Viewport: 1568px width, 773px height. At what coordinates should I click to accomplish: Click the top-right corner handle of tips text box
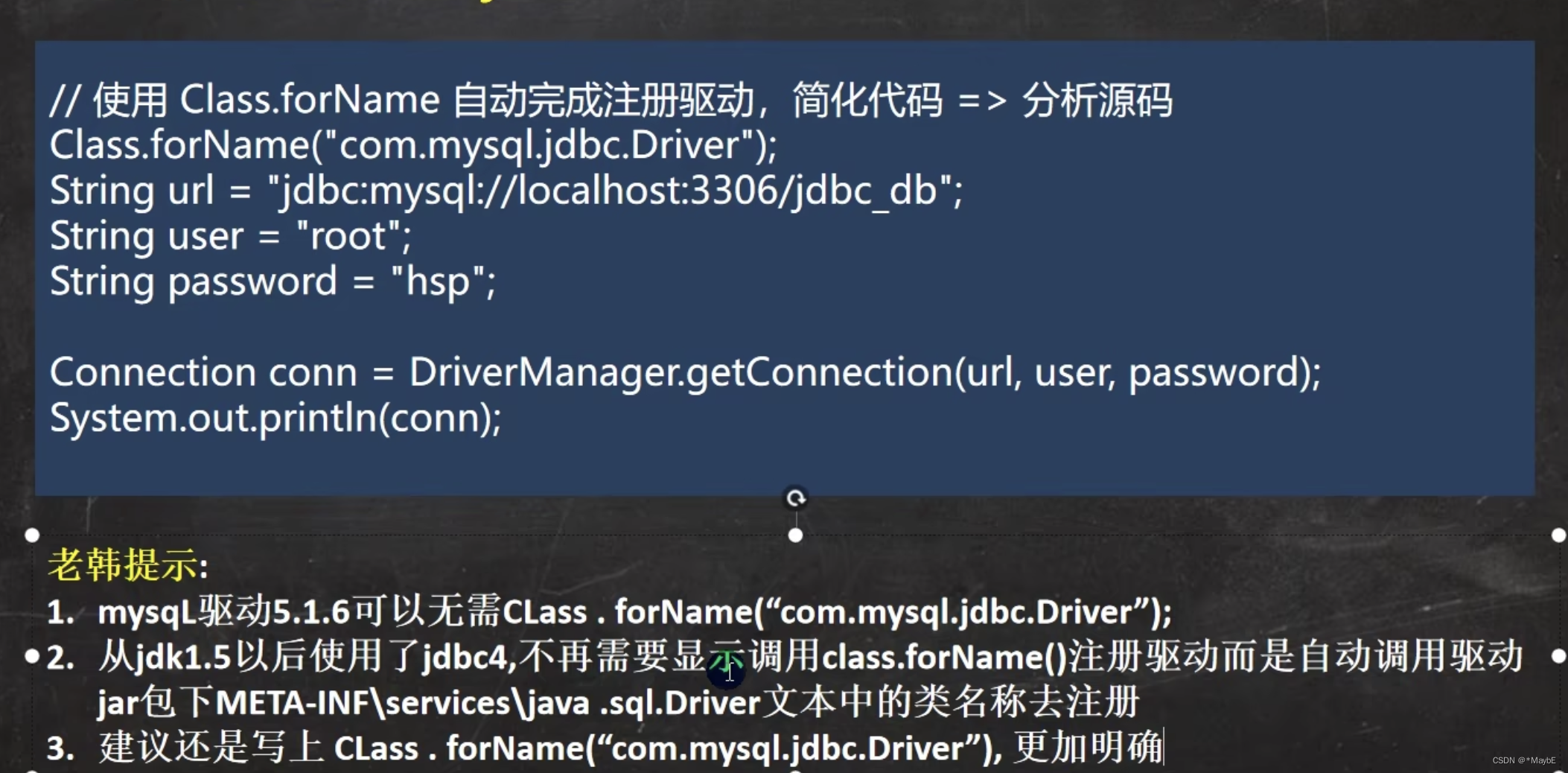click(1558, 535)
